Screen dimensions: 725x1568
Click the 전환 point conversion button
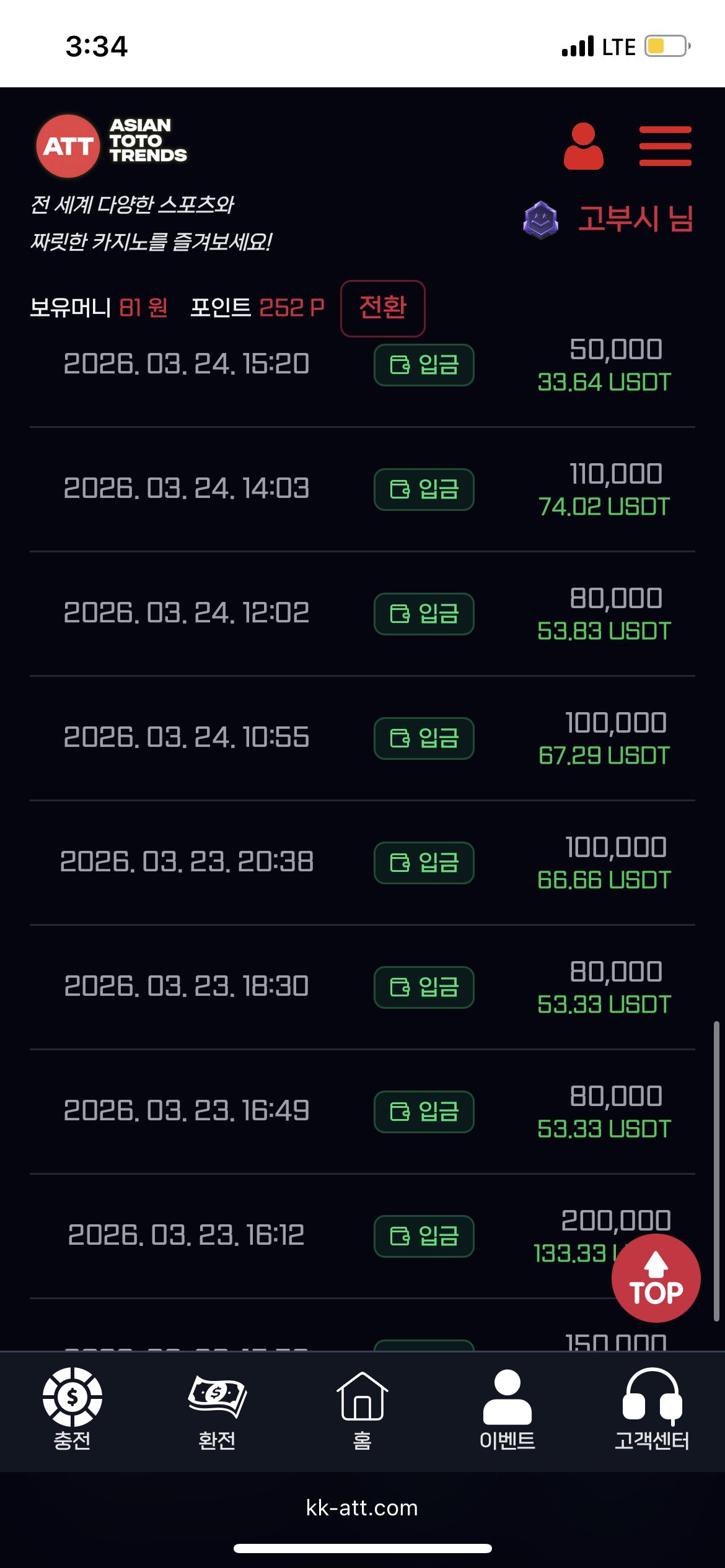point(382,308)
